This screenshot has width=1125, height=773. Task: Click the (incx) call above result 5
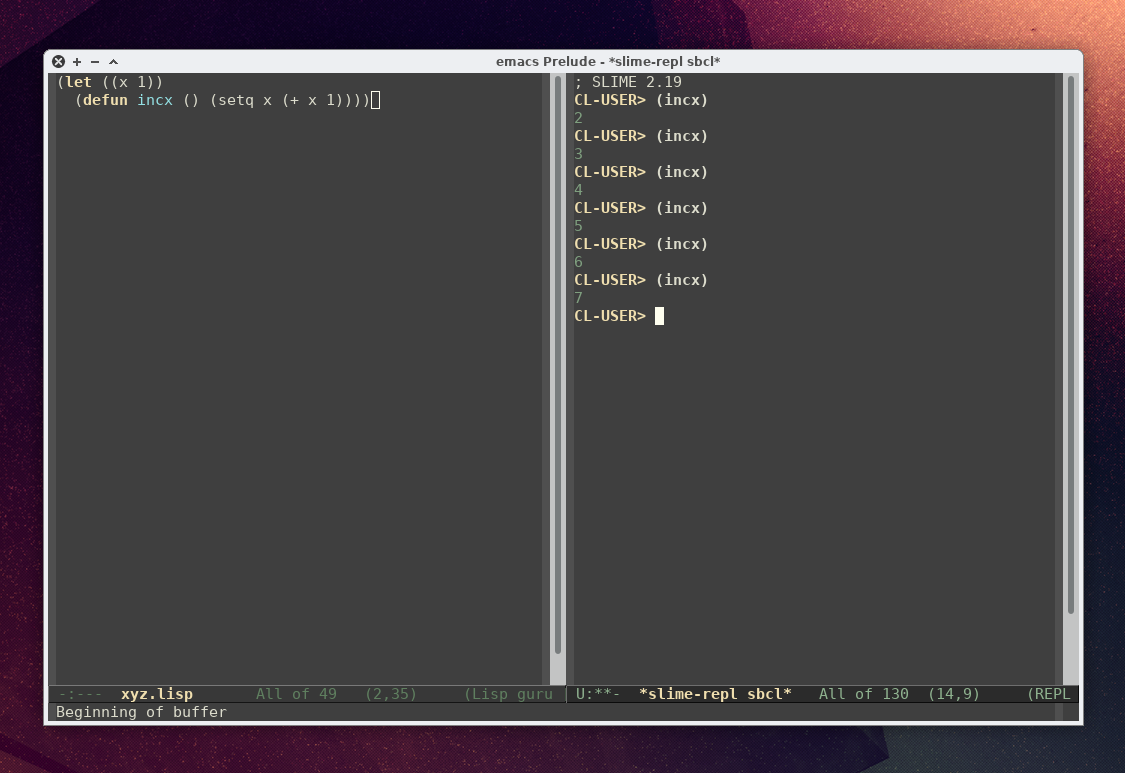pos(682,207)
